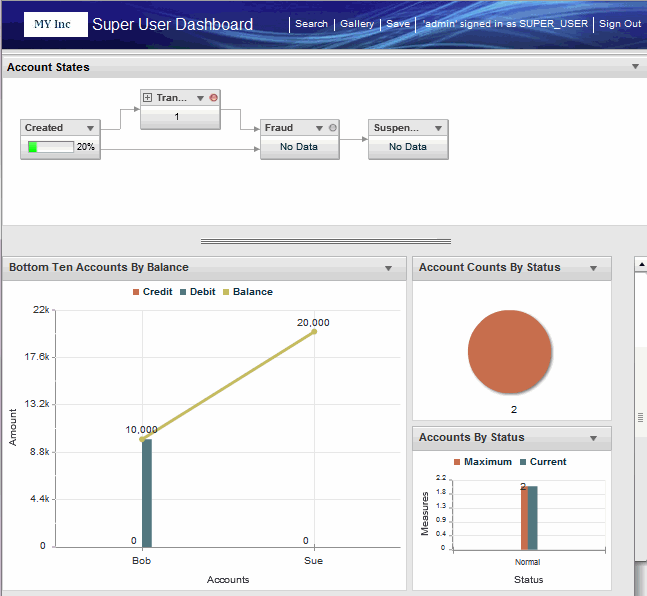The height and width of the screenshot is (596, 647).
Task: Click the Created node 20% progress bar
Action: (51, 146)
